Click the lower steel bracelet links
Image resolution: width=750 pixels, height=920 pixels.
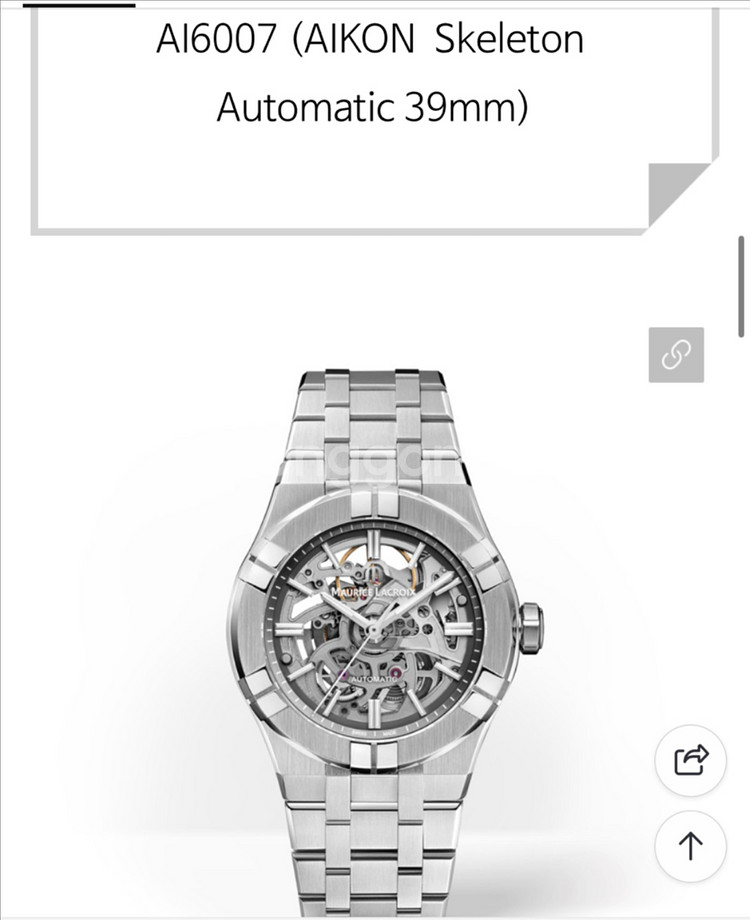(x=374, y=843)
